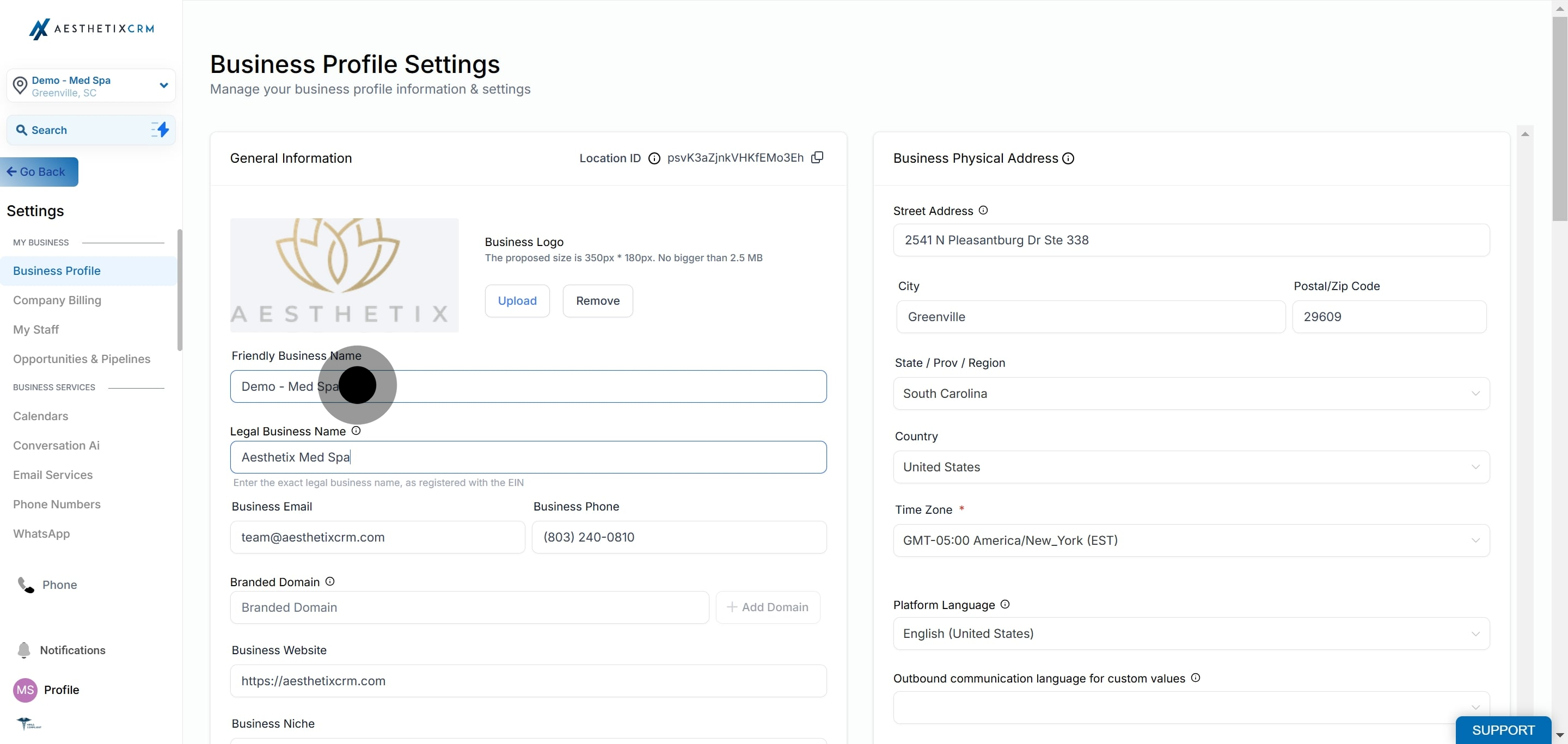The width and height of the screenshot is (1568, 744).
Task: Click the Platform Language info icon
Action: click(1005, 604)
